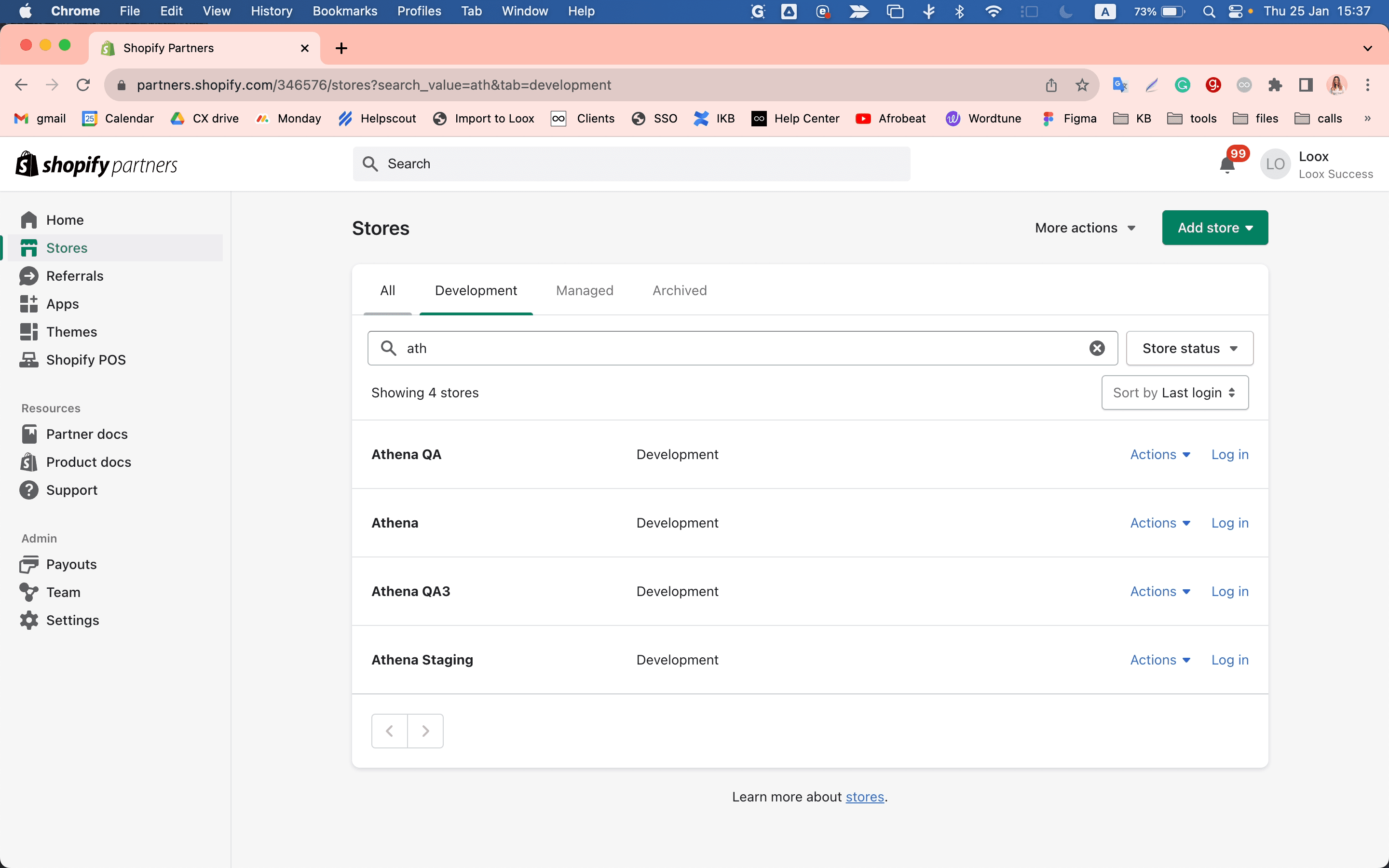This screenshot has height=868, width=1389.
Task: Open the Chrome History menu
Action: pyautogui.click(x=272, y=12)
